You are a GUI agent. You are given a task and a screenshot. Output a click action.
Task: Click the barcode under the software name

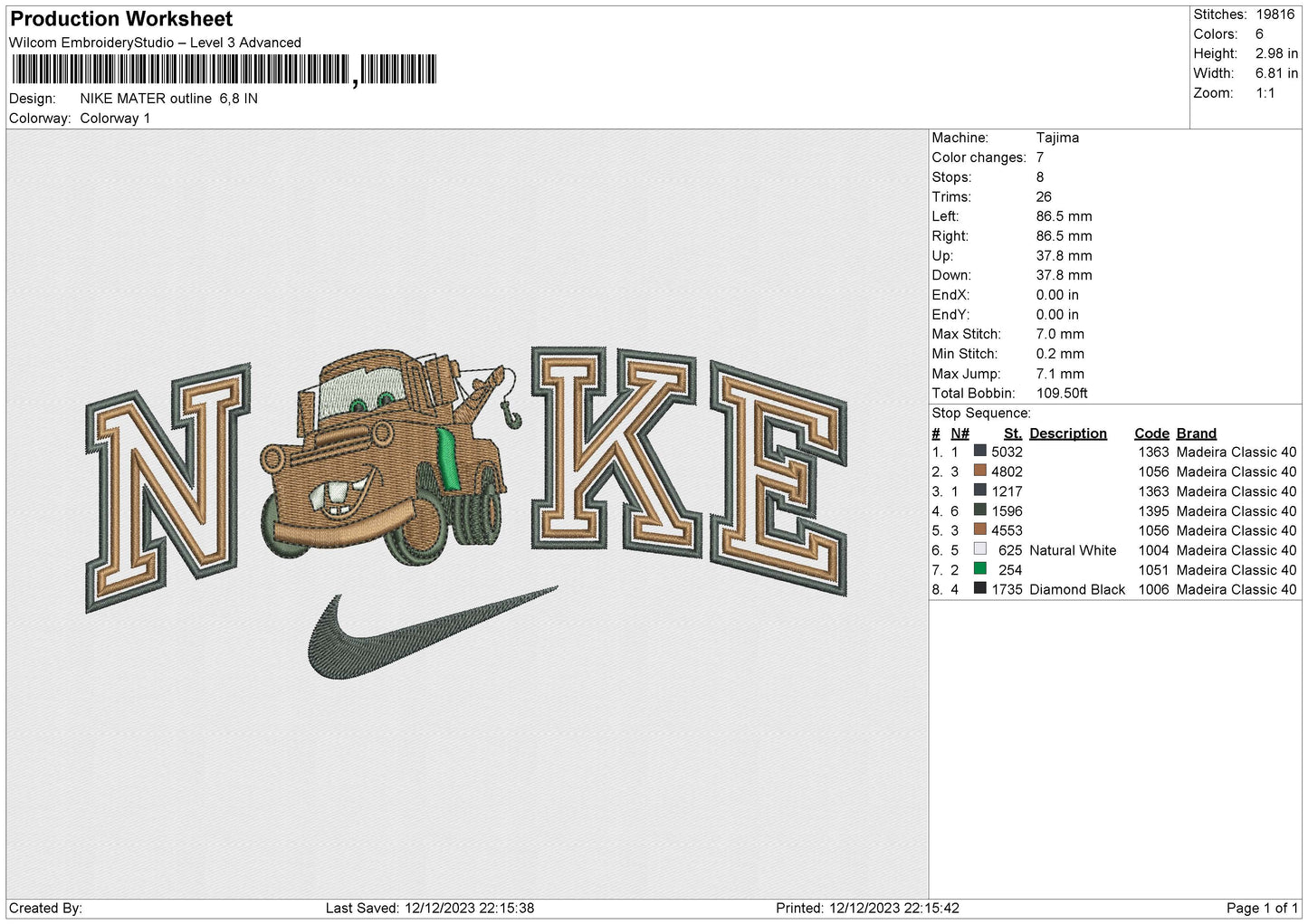[224, 70]
